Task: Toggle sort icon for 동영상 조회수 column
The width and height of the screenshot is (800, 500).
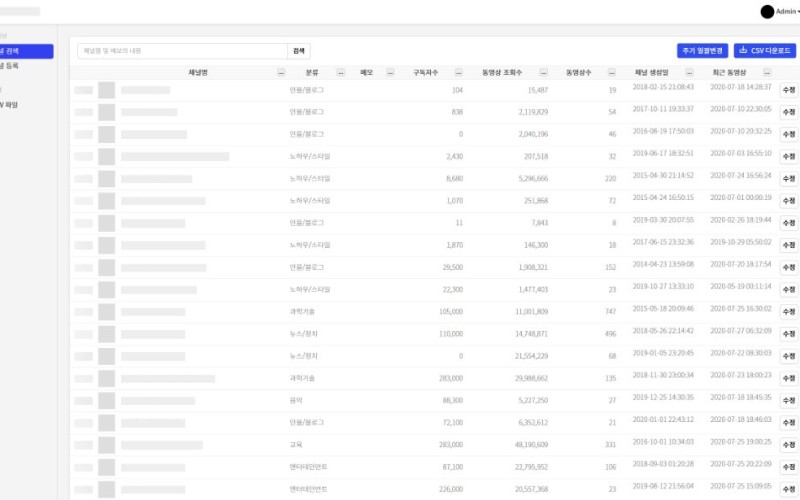Action: (x=543, y=73)
